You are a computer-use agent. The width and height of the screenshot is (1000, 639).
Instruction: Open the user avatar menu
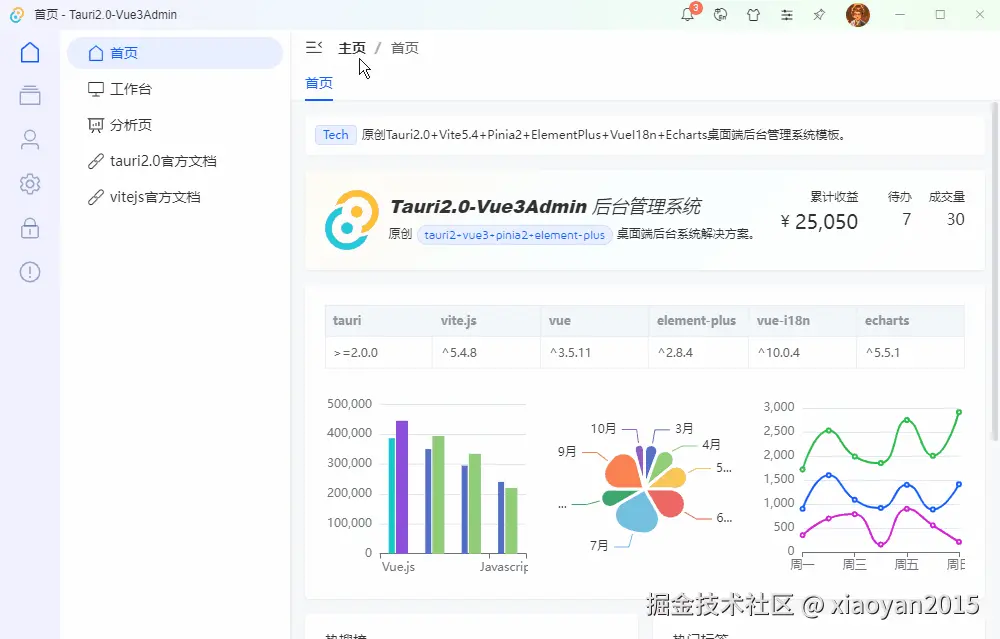click(858, 15)
